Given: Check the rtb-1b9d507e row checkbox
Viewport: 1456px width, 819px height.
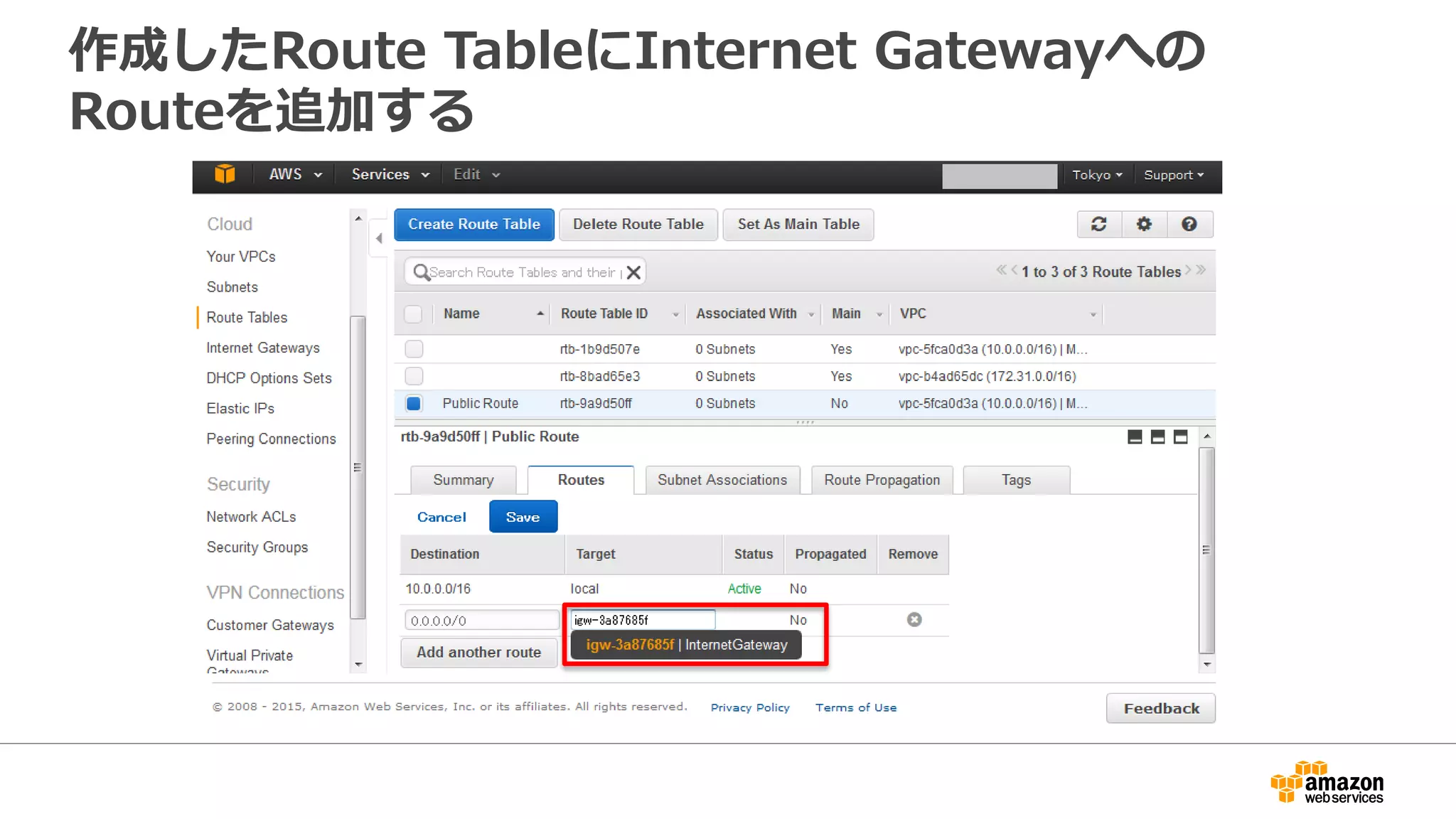Looking at the screenshot, I should (414, 349).
